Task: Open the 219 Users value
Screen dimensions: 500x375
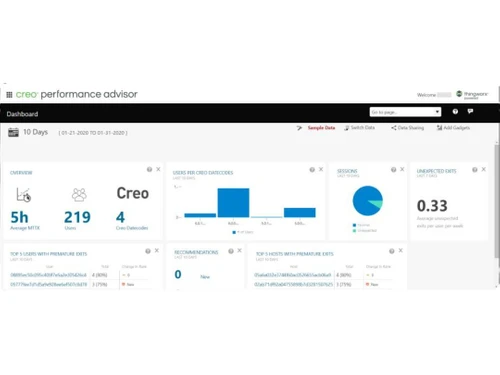Action: (x=77, y=217)
